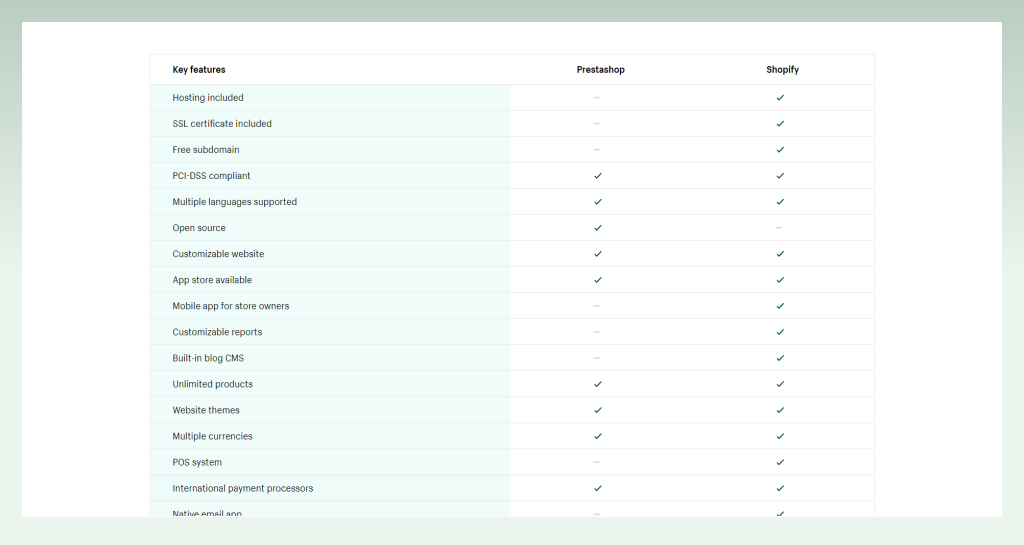Select the 'Multiple languages supported' row label
This screenshot has width=1024, height=545.
(x=234, y=202)
